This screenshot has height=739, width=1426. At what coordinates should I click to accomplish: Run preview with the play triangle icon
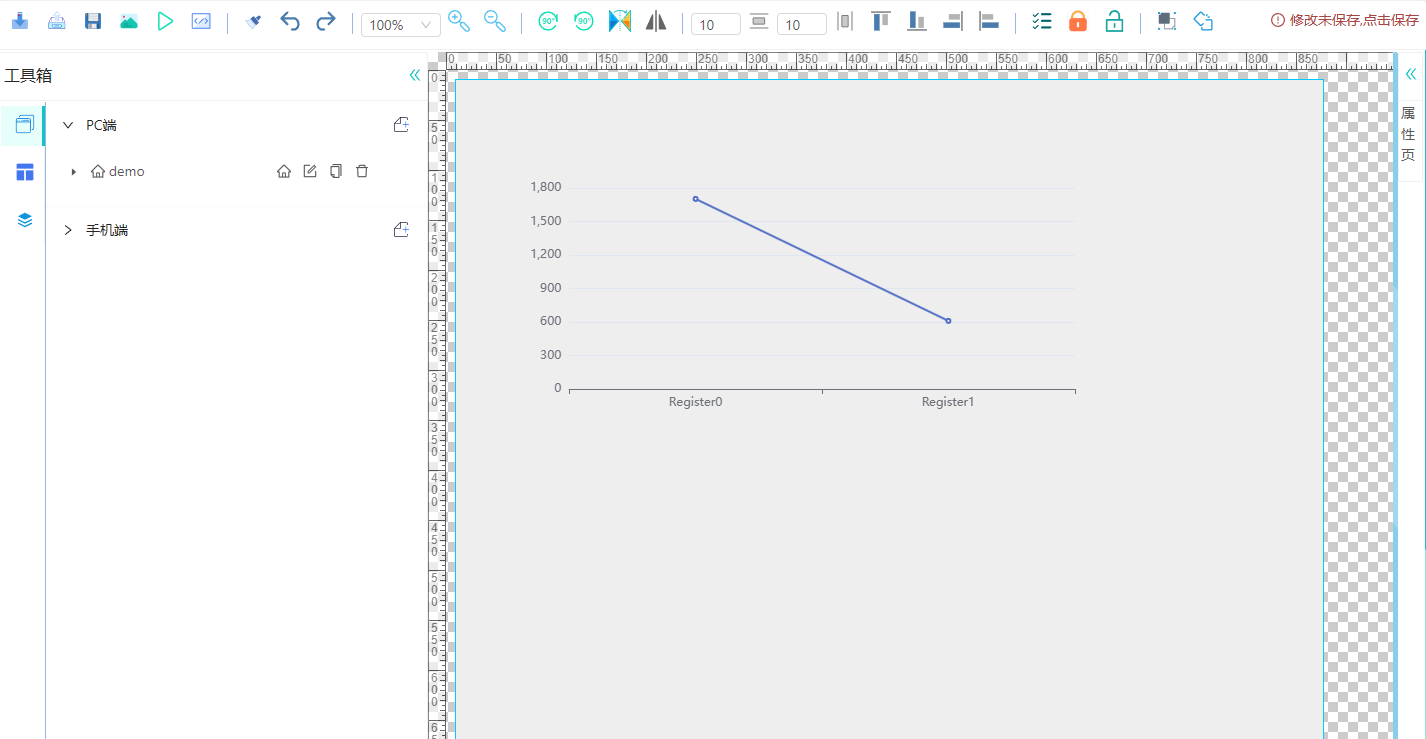(165, 21)
